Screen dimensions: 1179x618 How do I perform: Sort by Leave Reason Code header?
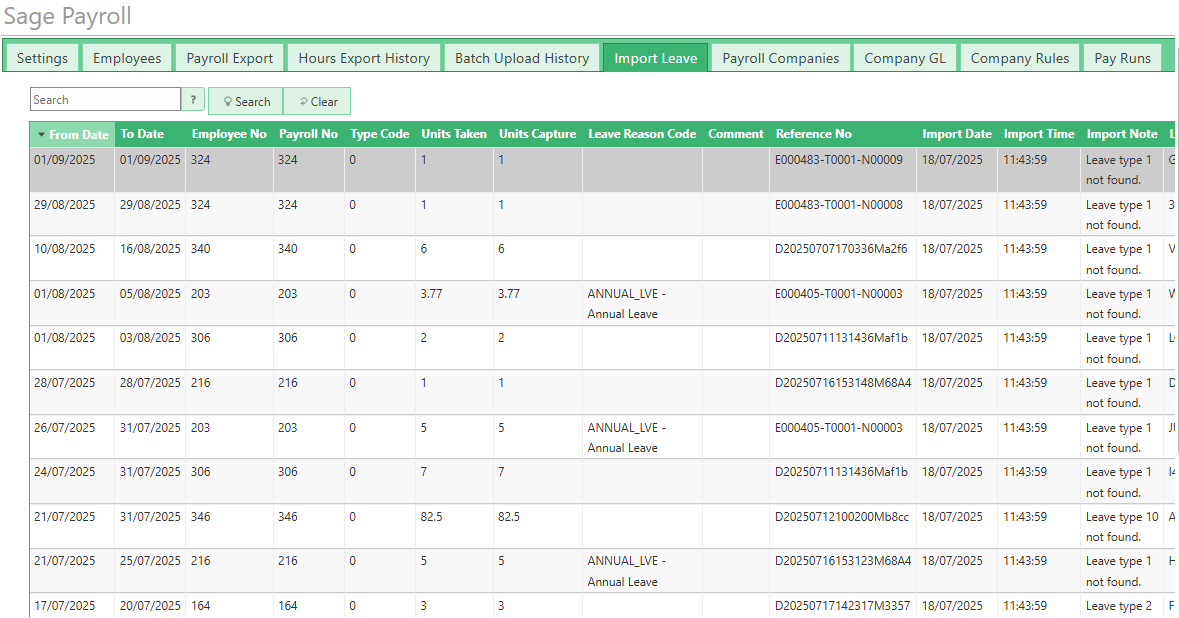[x=642, y=134]
